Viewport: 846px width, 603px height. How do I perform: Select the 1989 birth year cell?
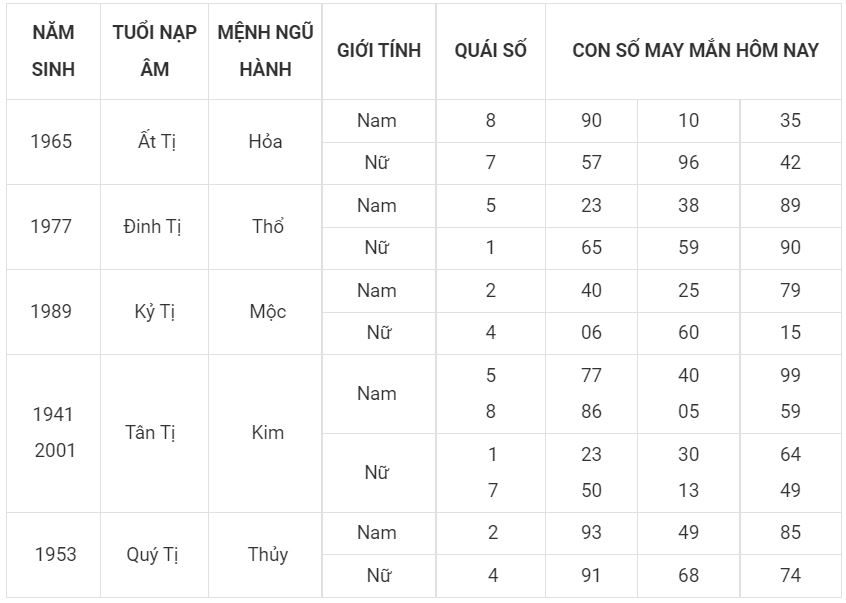53,312
